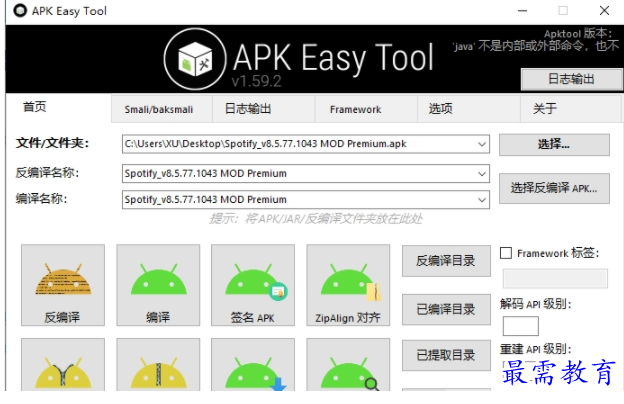Screen dimensions: 624x404
Task: Click the APK Easy Tool cube logo
Action: click(x=195, y=59)
